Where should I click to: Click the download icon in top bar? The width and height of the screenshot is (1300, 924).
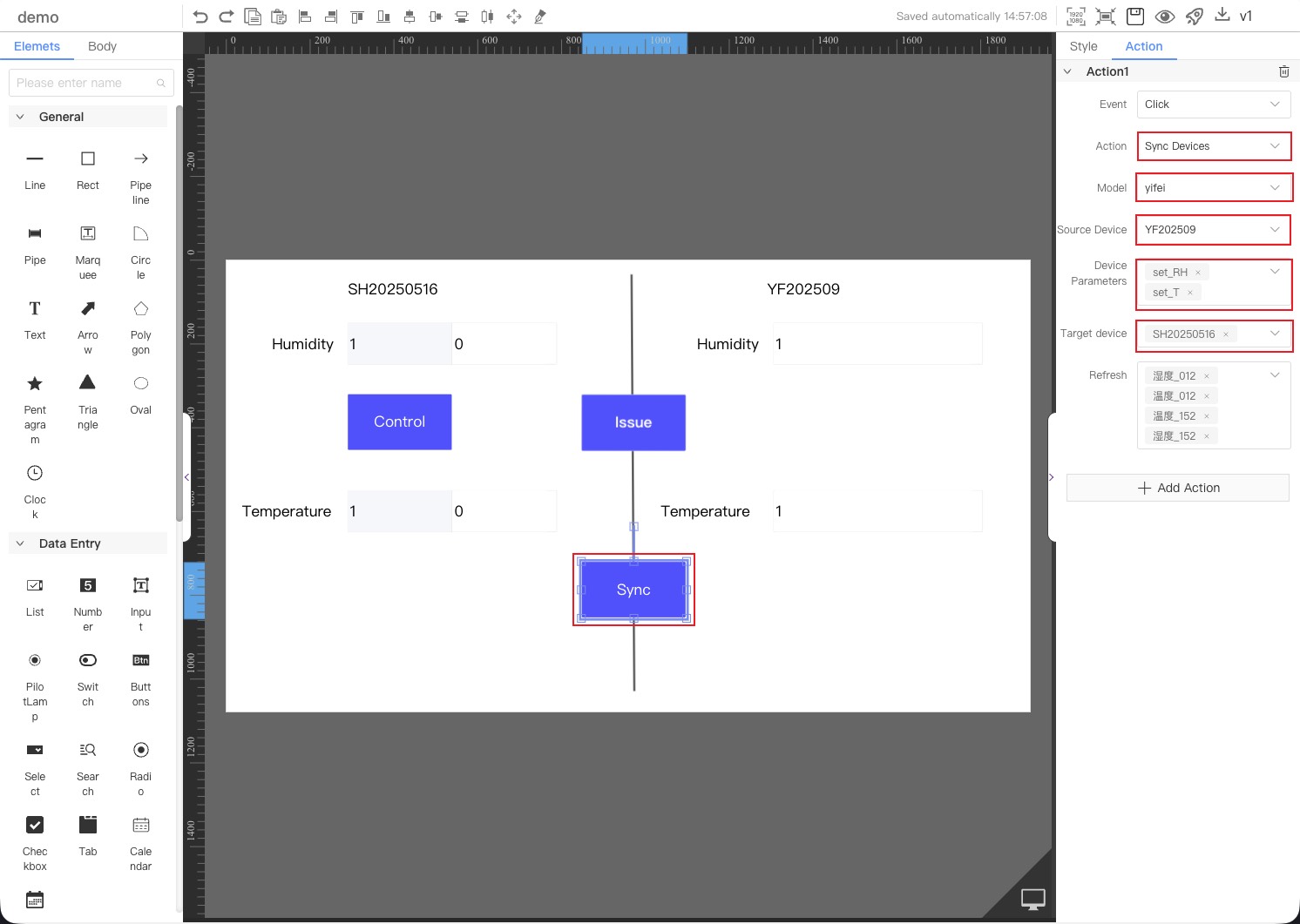point(1222,16)
